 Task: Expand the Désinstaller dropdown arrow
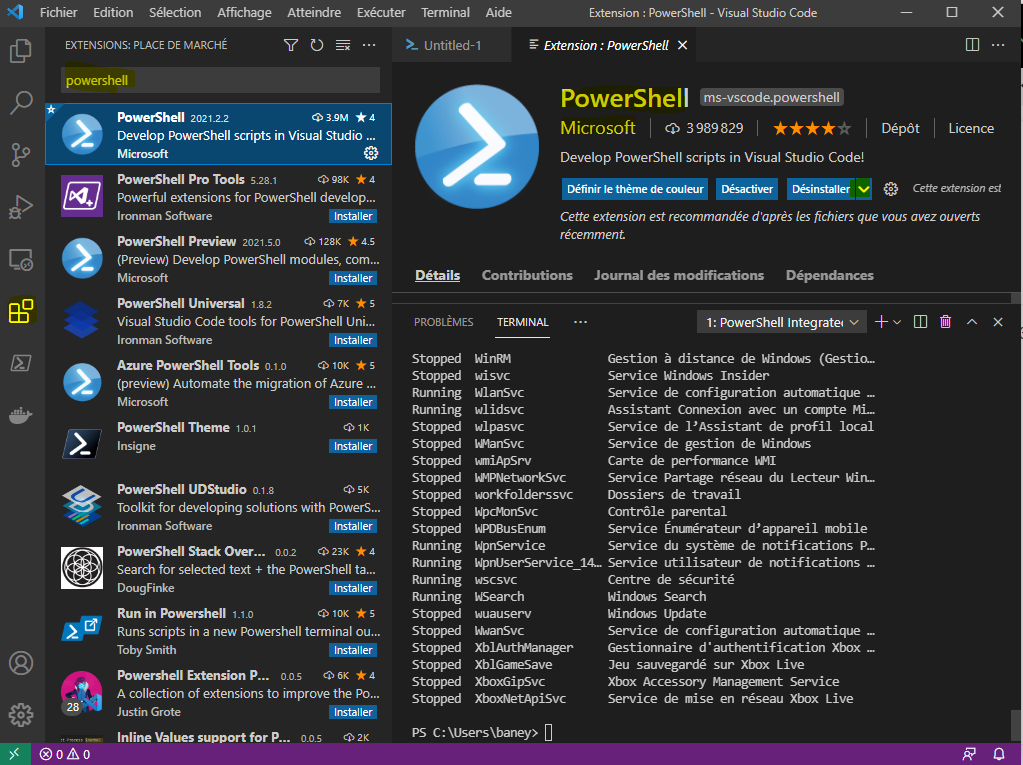(864, 189)
